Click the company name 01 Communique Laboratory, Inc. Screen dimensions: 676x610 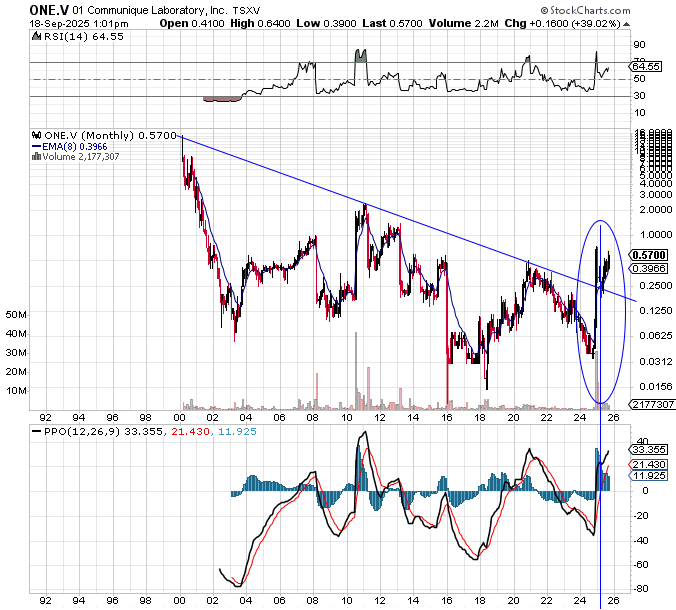point(150,10)
